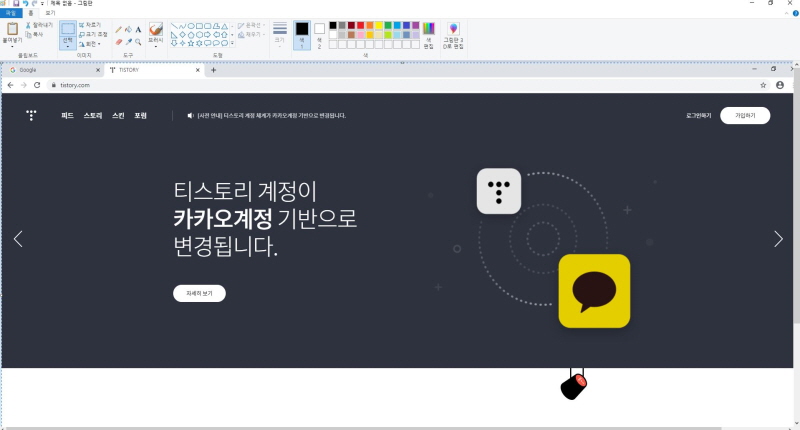Open the 채우기 (Fill) shape dropdown

252,35
